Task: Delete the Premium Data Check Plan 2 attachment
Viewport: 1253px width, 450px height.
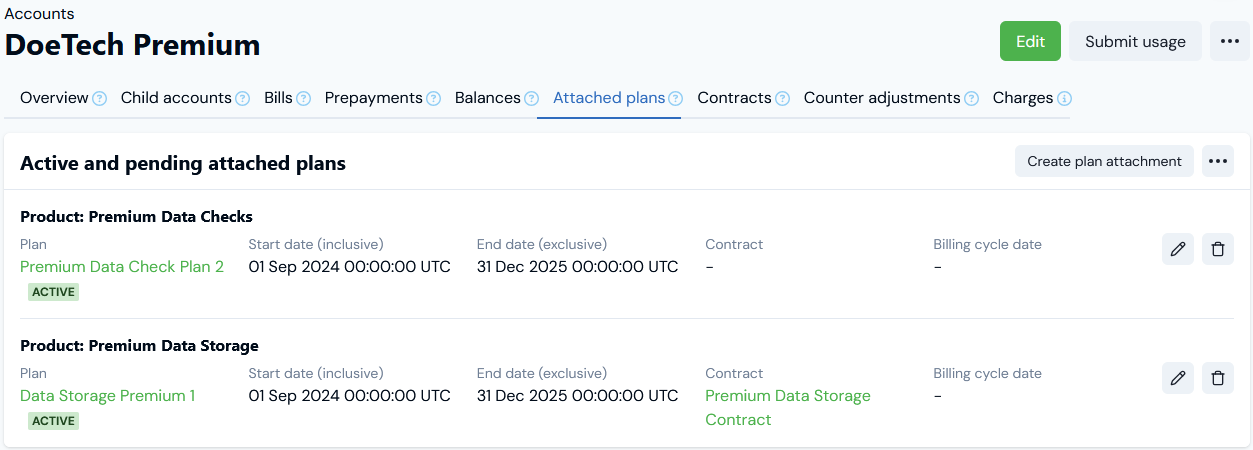Action: pyautogui.click(x=1217, y=249)
